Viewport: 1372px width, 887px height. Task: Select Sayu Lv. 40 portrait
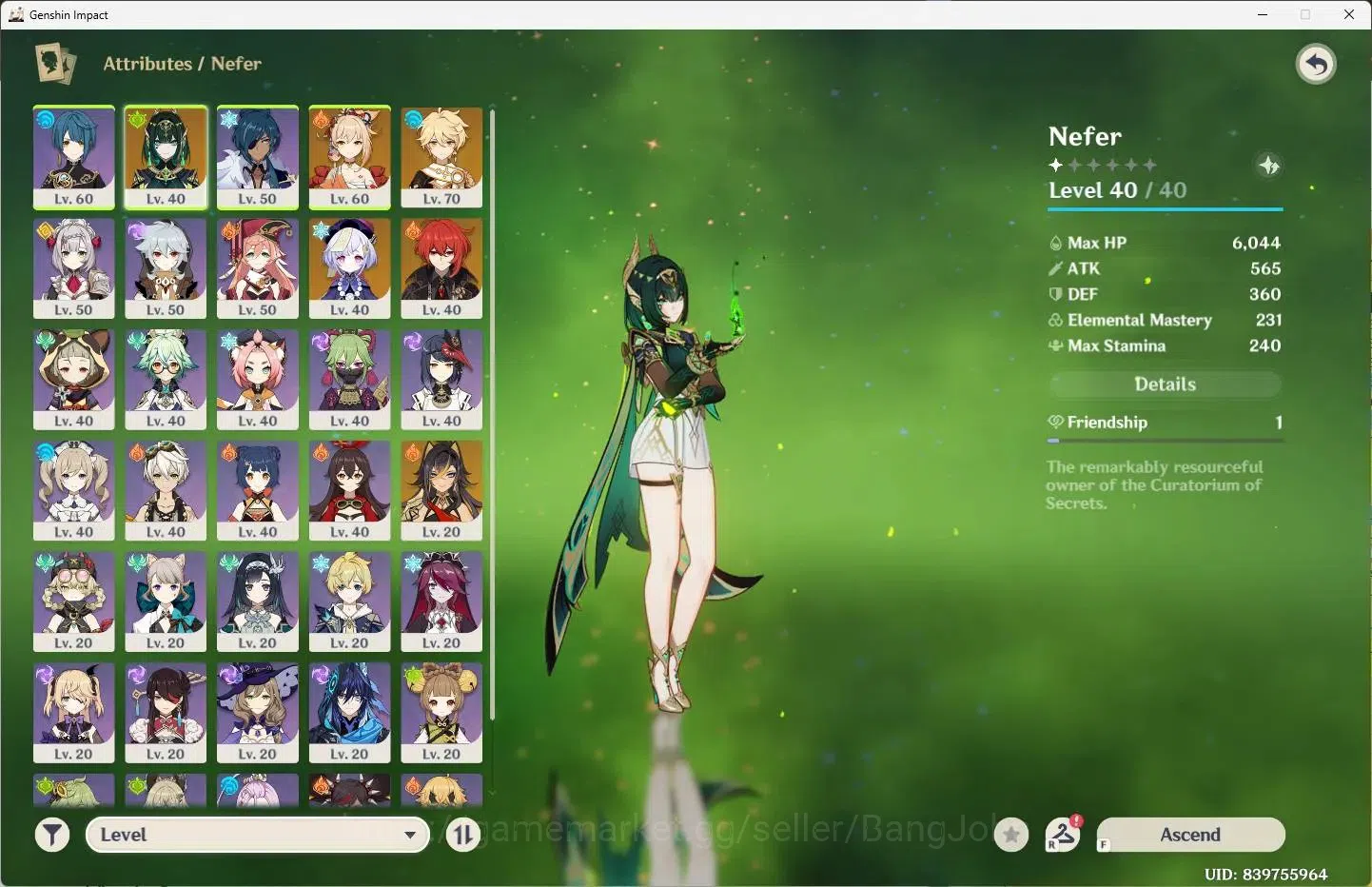point(74,380)
